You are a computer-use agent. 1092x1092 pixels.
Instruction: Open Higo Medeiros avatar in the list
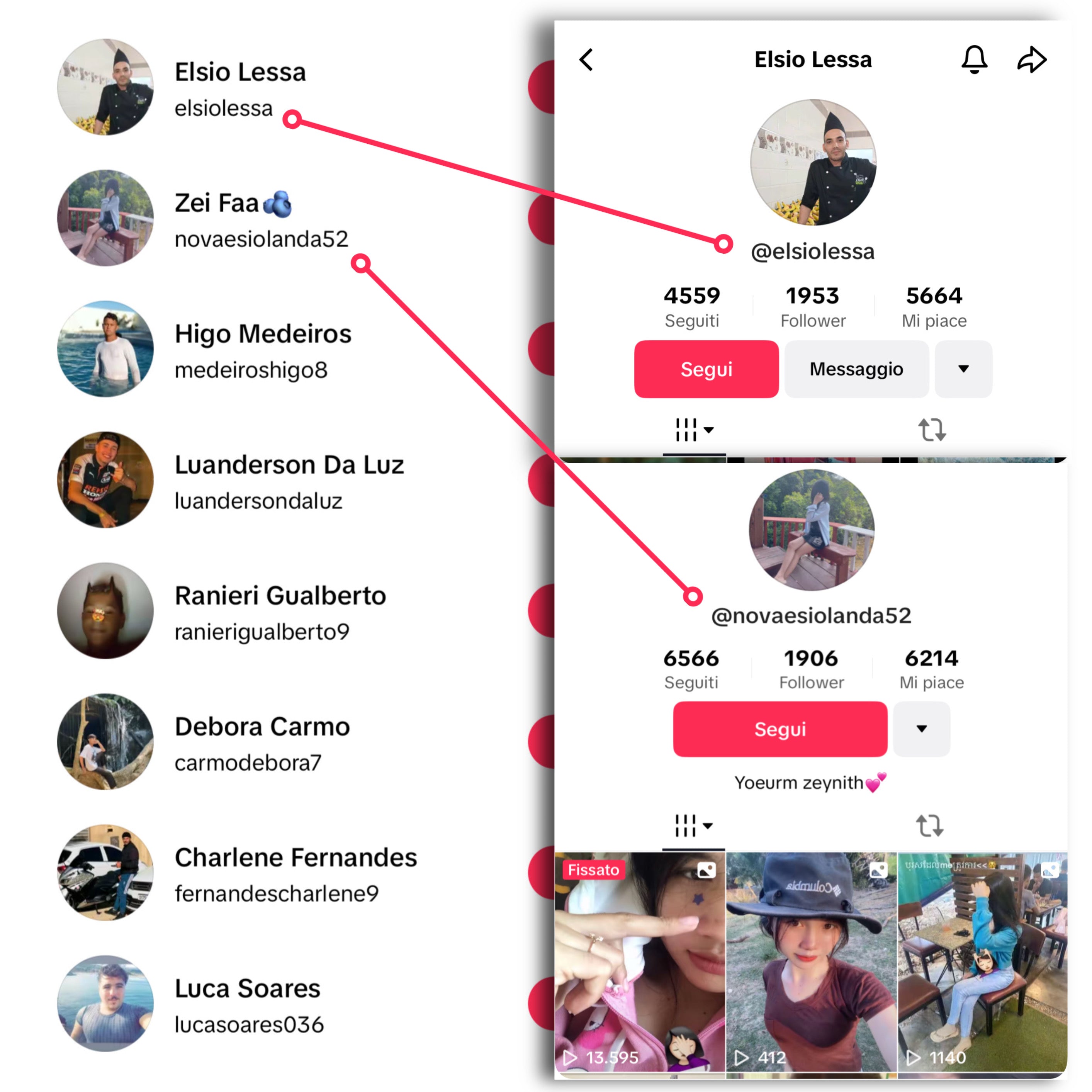[x=106, y=349]
